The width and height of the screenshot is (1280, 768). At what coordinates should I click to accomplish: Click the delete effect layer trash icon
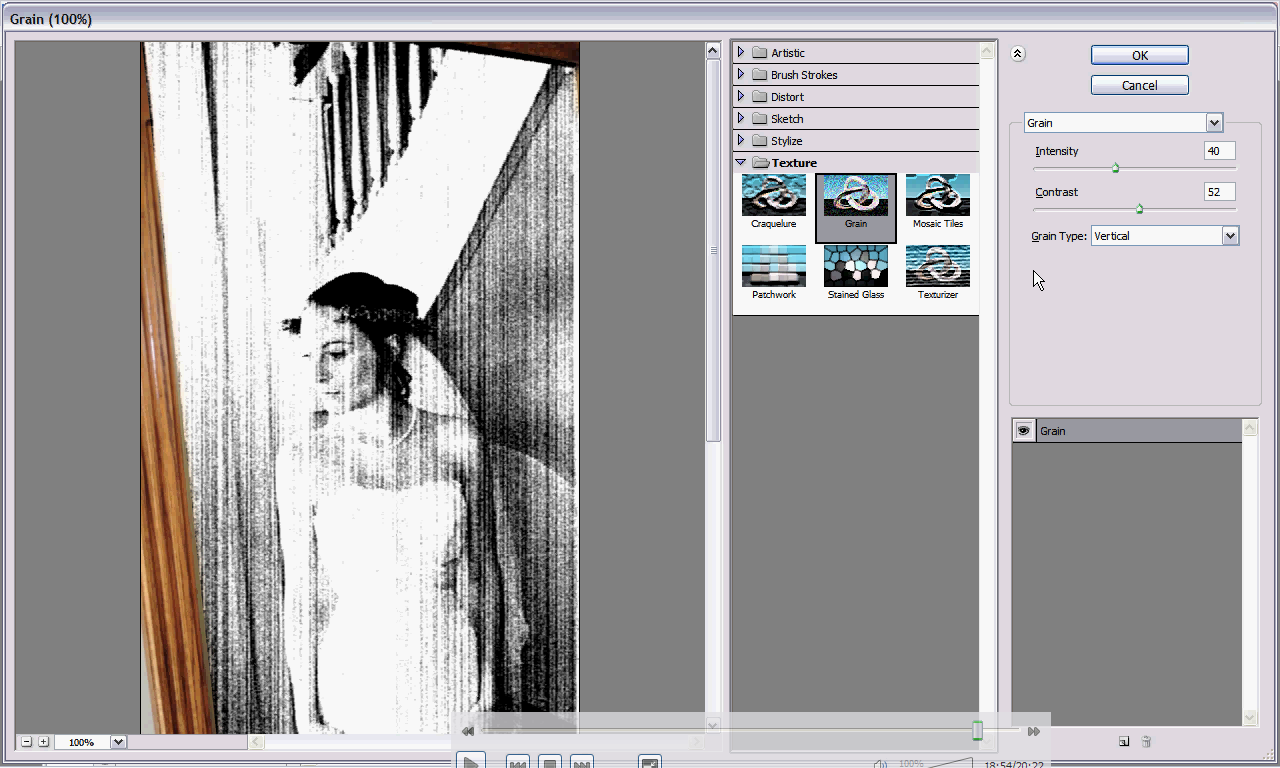(1147, 742)
